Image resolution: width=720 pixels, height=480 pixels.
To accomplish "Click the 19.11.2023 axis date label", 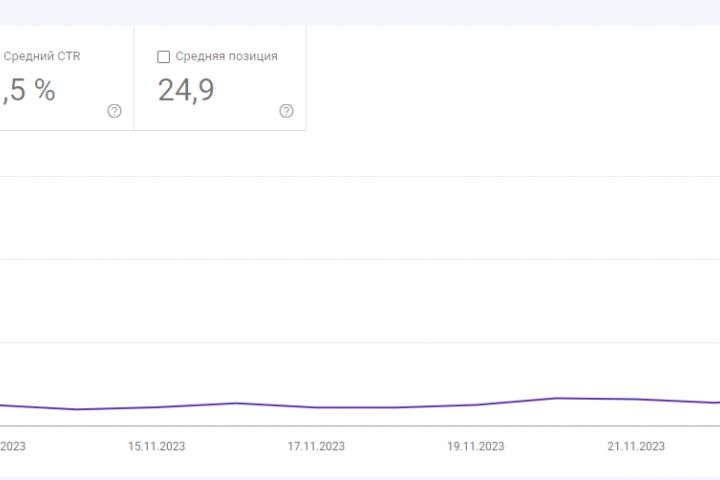I will coord(476,447).
